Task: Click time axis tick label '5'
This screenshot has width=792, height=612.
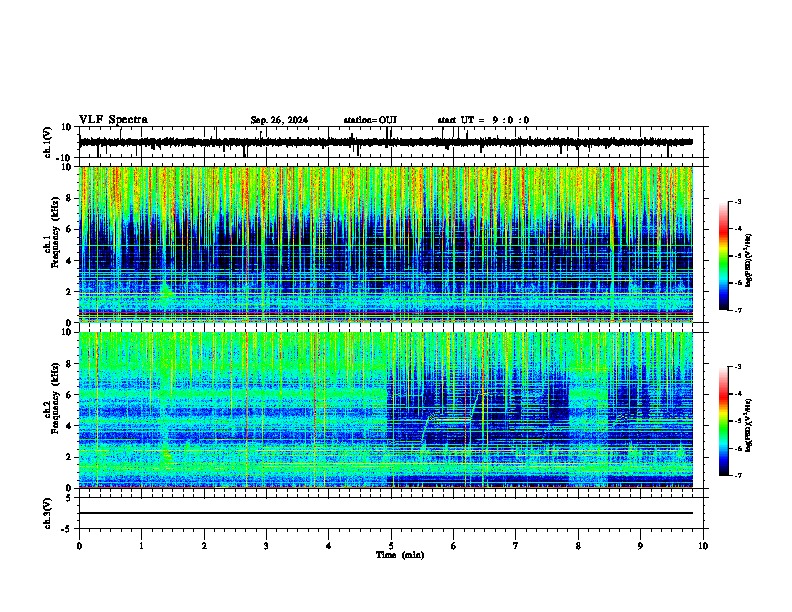Action: [x=391, y=546]
